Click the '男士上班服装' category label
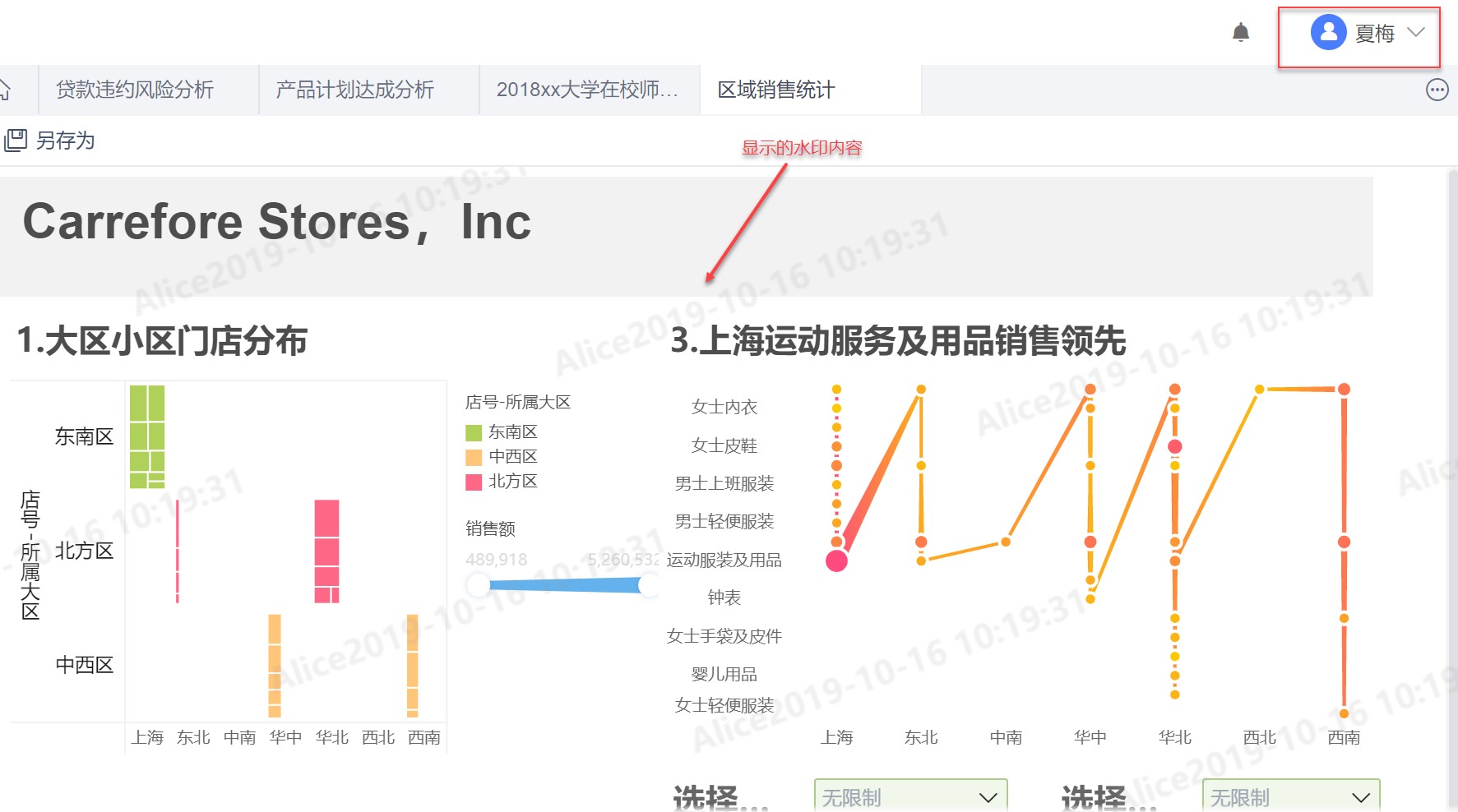This screenshot has height=812, width=1458. click(724, 483)
